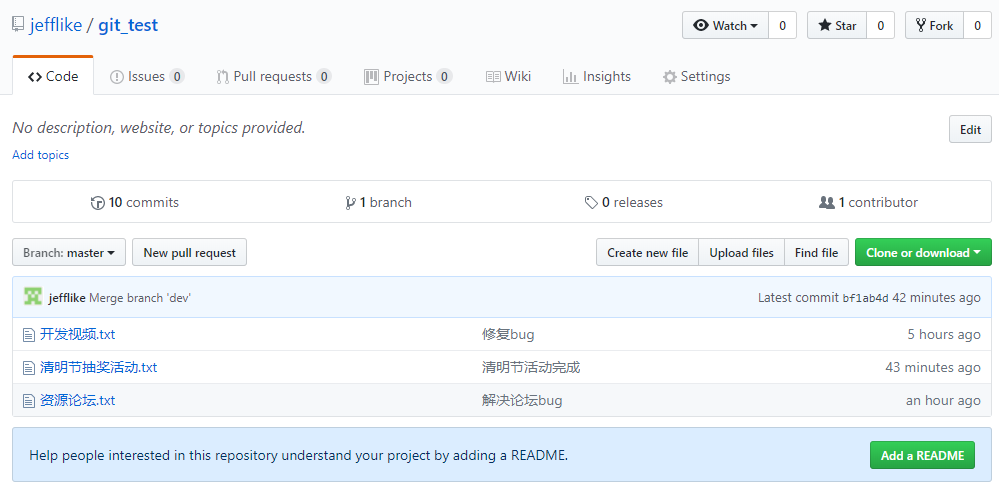The width and height of the screenshot is (999, 488).
Task: Click the commit hash bf1ab4d
Action: tap(865, 298)
